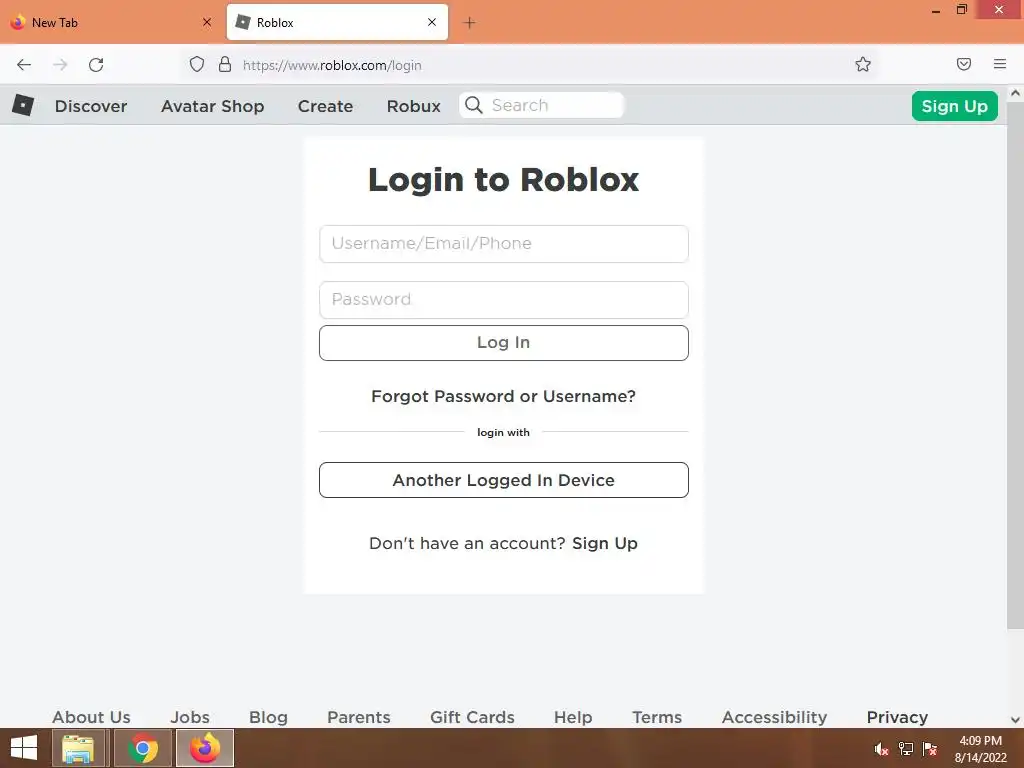The image size is (1024, 768).
Task: Close the Roblox tab
Action: pos(432,22)
